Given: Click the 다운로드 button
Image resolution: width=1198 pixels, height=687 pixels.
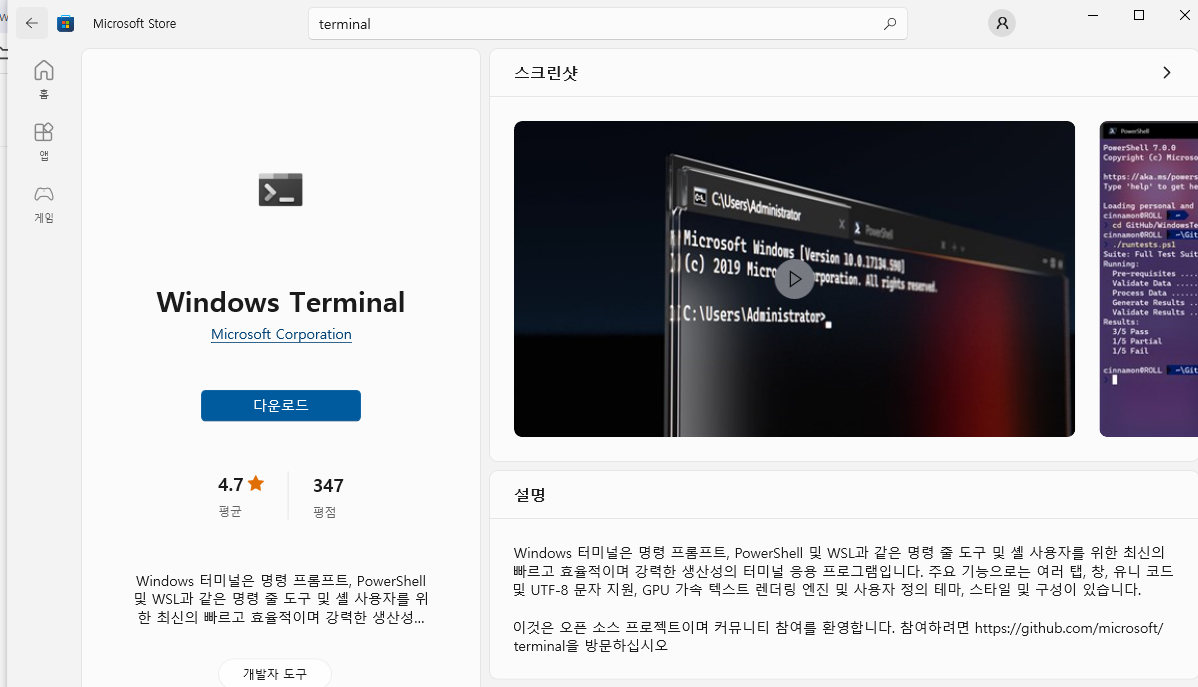Looking at the screenshot, I should point(280,405).
